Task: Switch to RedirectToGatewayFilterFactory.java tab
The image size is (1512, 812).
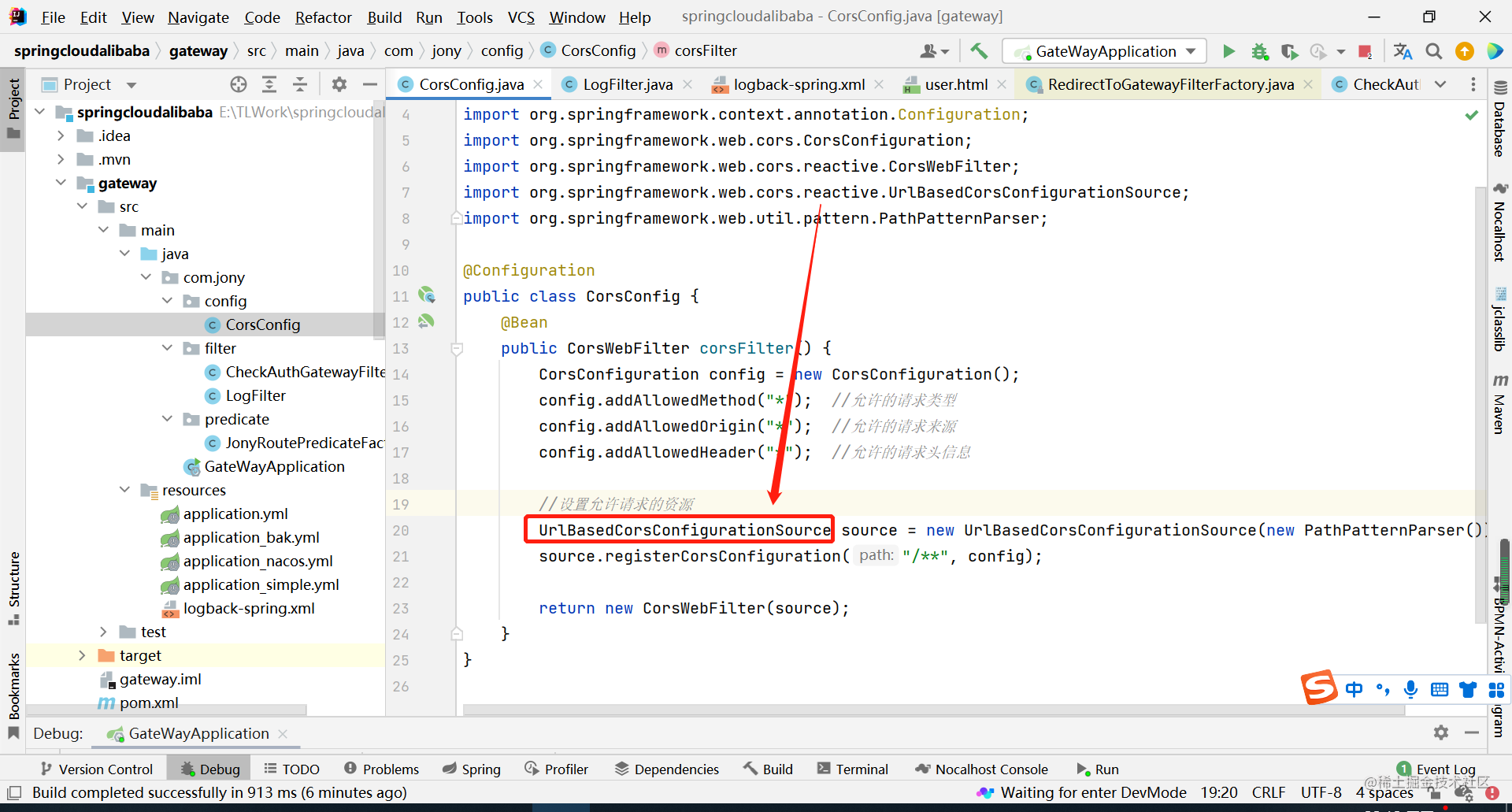Action: [x=1170, y=84]
